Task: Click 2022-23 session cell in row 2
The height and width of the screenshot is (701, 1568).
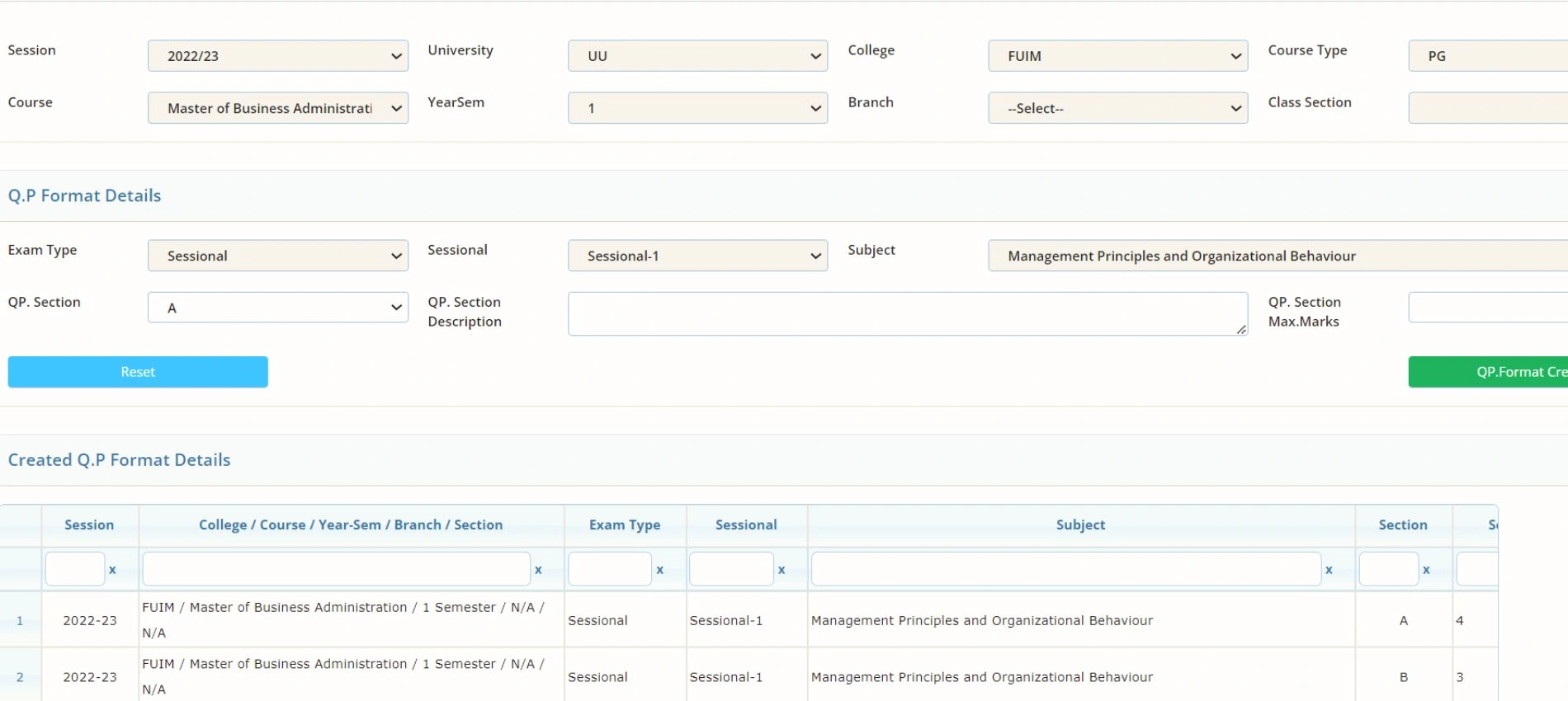Action: [x=90, y=677]
